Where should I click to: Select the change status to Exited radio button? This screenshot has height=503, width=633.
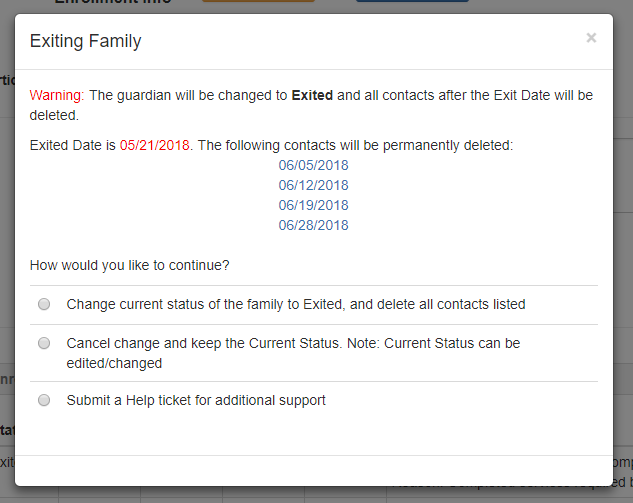(x=44, y=304)
